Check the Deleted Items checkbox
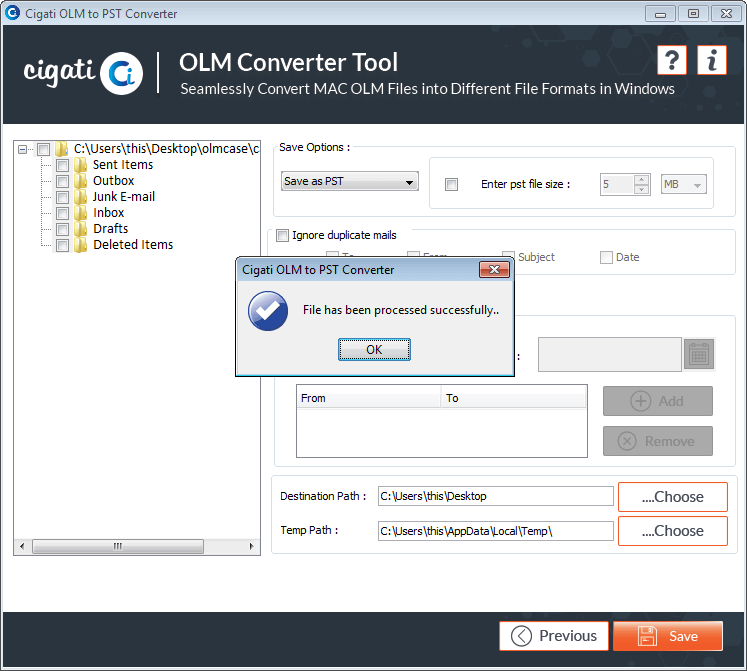Viewport: 747px width, 671px height. click(x=62, y=245)
